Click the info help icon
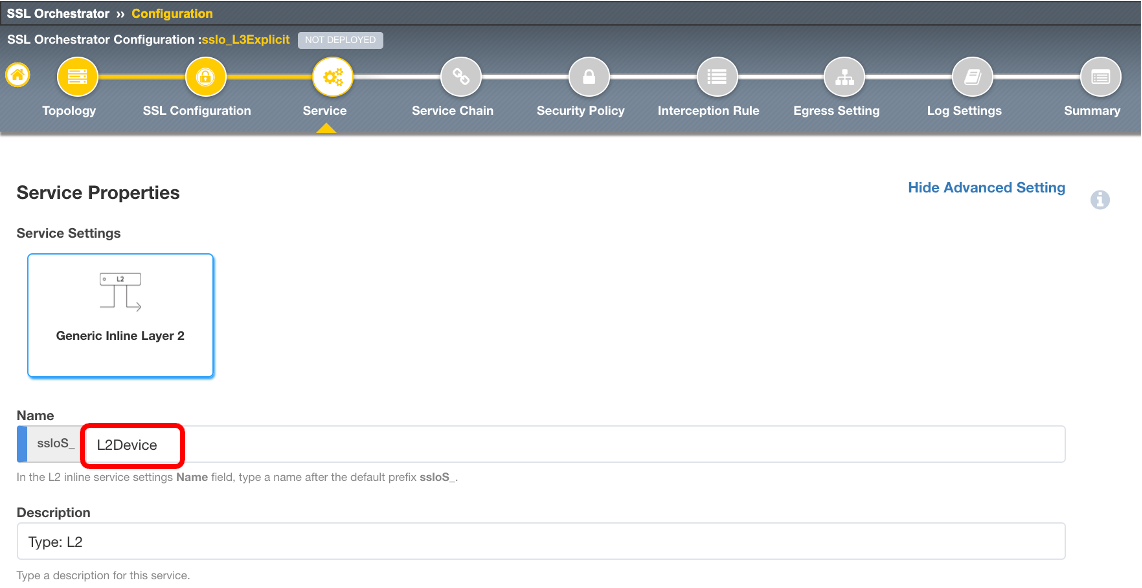Viewport: 1142px width, 588px height. point(1100,200)
